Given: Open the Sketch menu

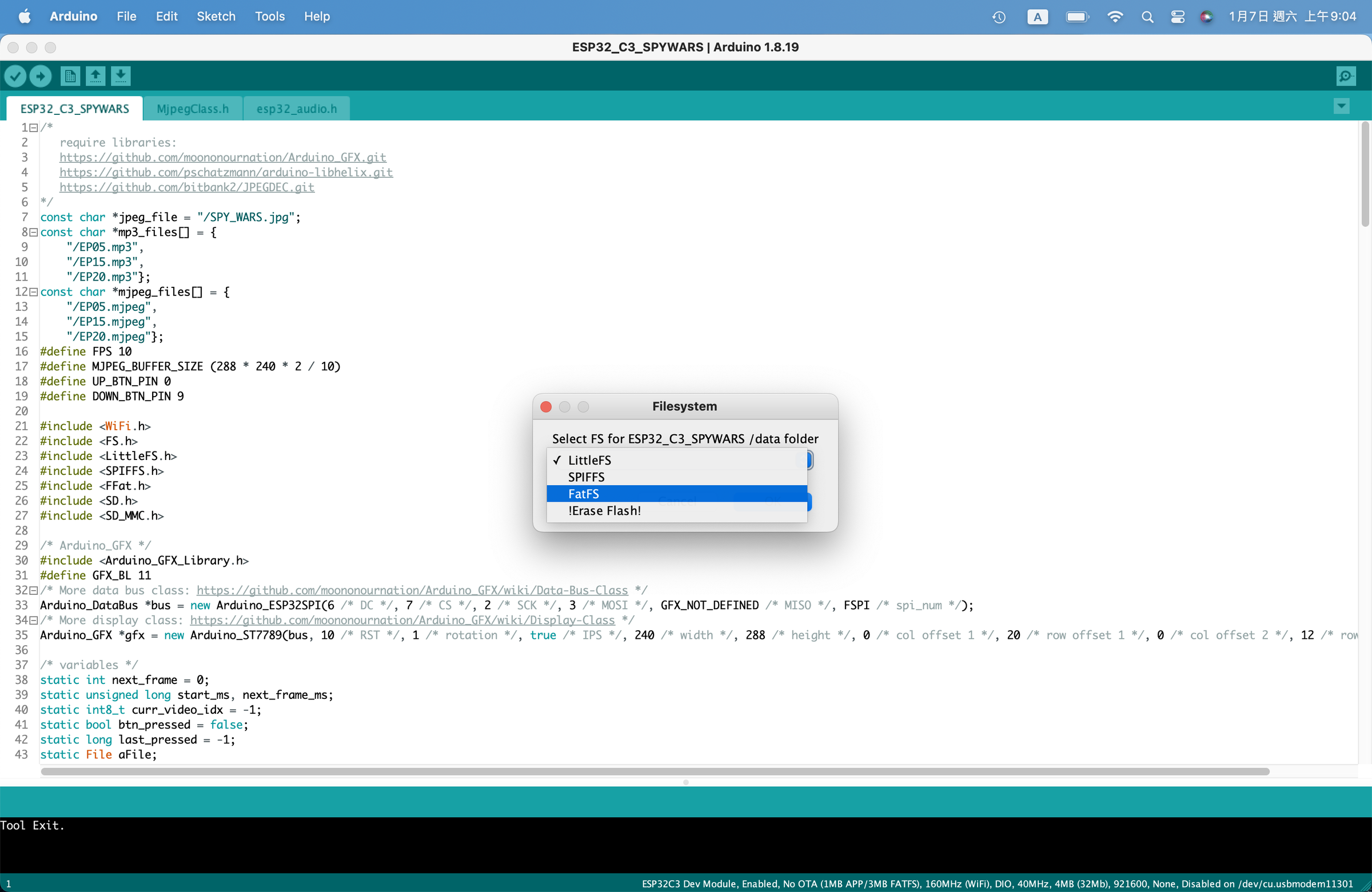Looking at the screenshot, I should pyautogui.click(x=216, y=17).
